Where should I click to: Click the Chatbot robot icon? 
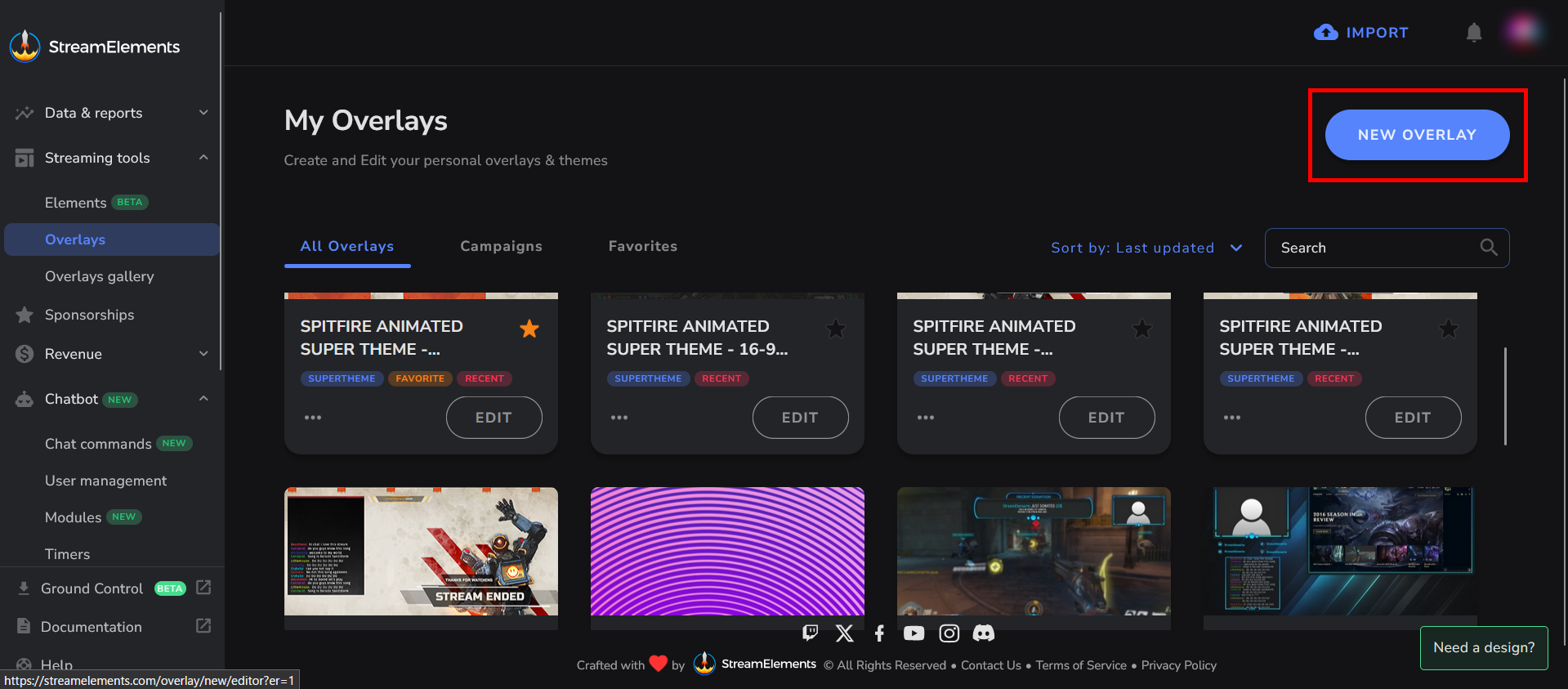25,399
